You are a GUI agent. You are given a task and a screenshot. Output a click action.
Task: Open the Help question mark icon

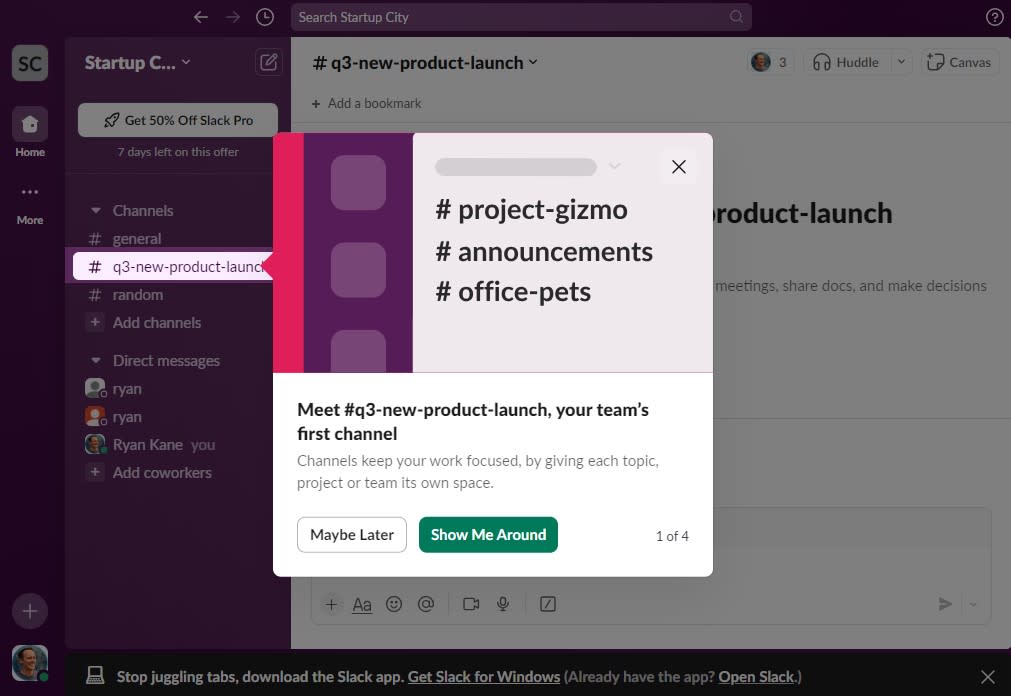pyautogui.click(x=994, y=17)
